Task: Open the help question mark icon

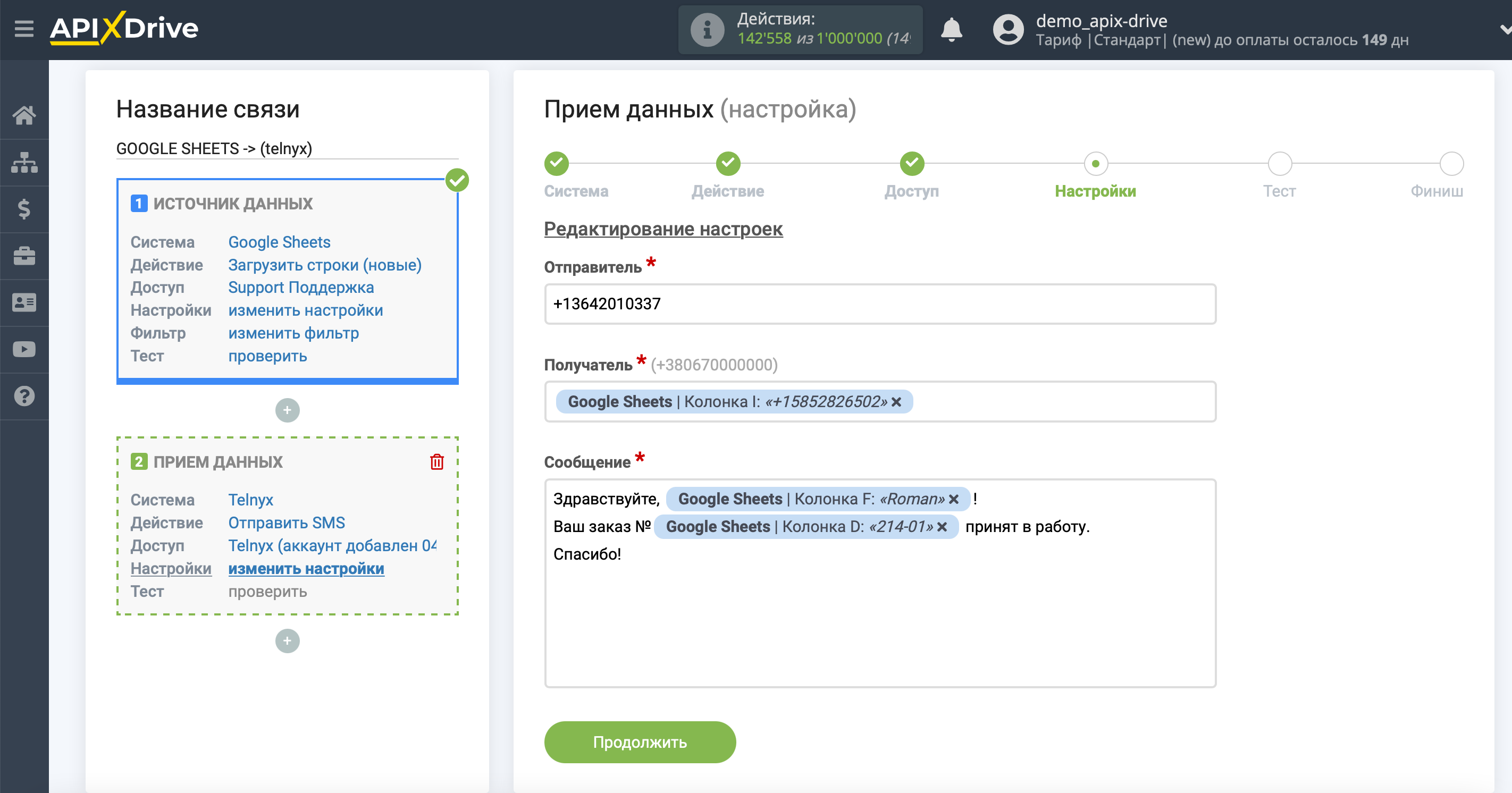Action: coord(24,396)
